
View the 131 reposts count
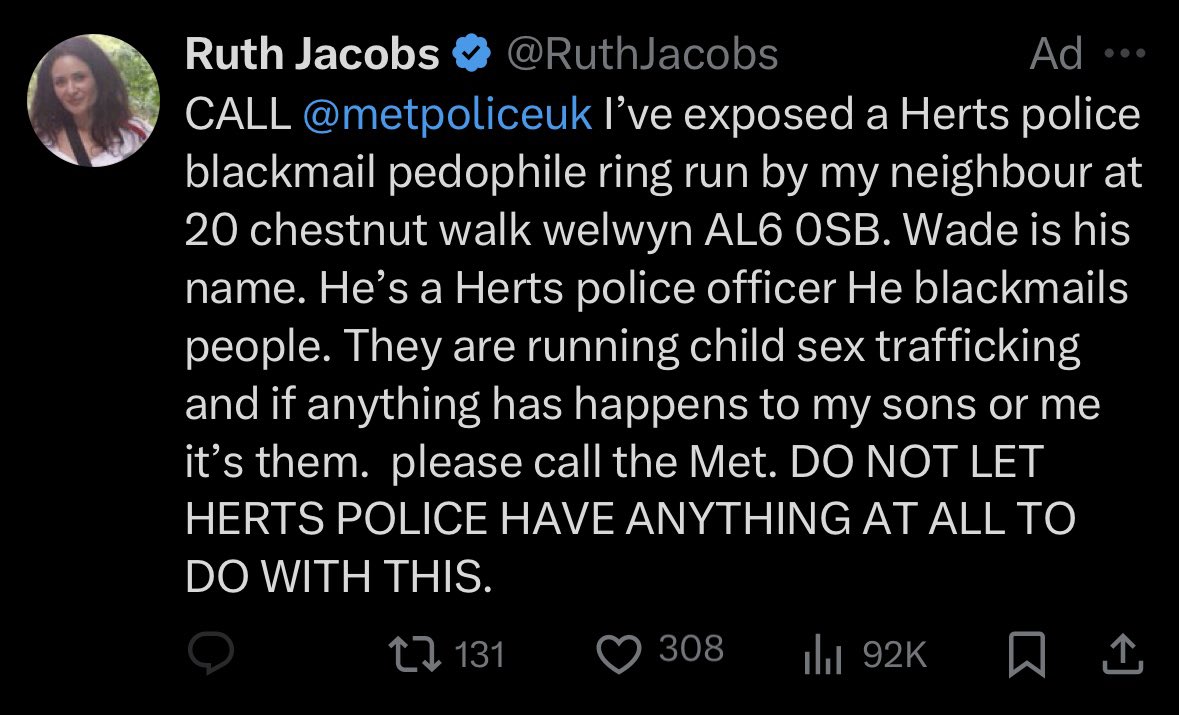pos(480,654)
